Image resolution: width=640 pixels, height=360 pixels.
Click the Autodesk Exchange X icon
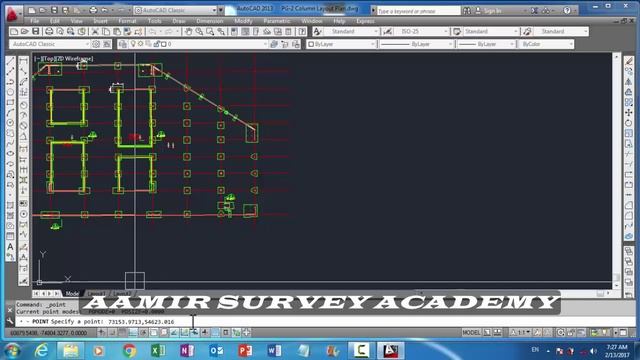[x=534, y=11]
